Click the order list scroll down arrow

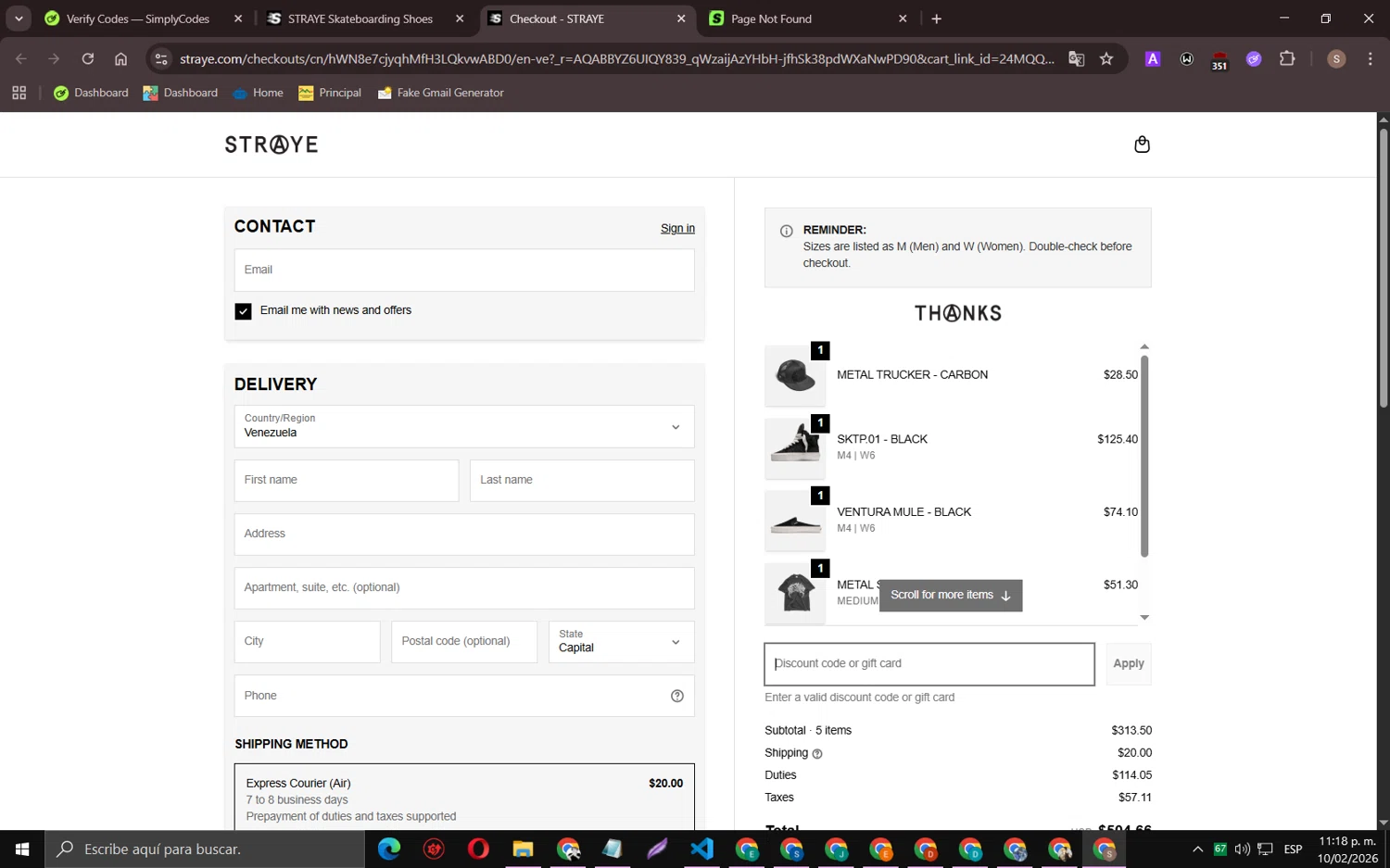tap(1144, 617)
